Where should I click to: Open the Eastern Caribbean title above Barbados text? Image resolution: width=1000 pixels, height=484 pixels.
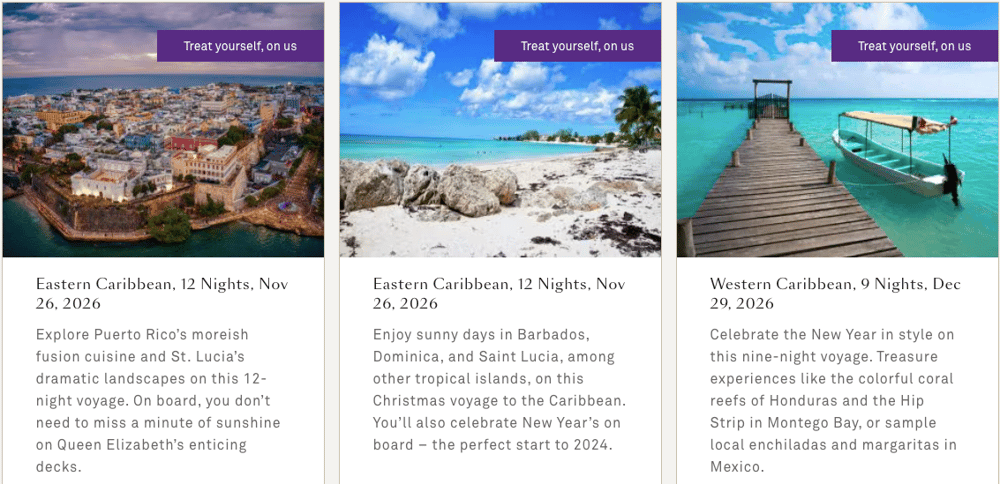499,293
